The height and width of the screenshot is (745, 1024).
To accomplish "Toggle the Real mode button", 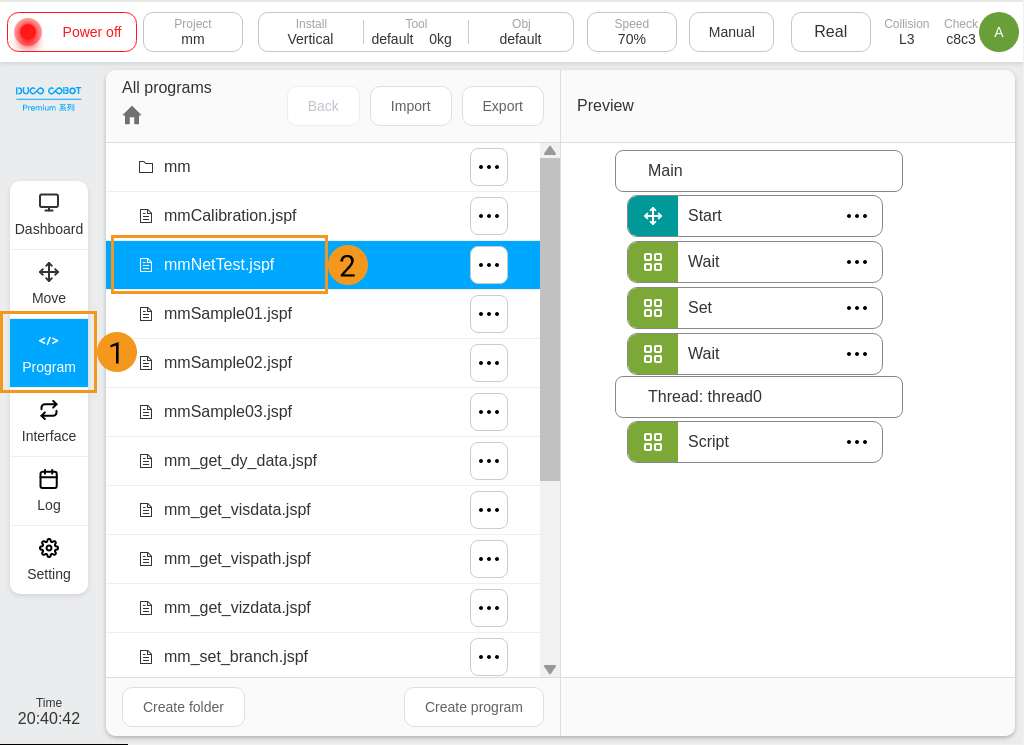I will coord(831,31).
